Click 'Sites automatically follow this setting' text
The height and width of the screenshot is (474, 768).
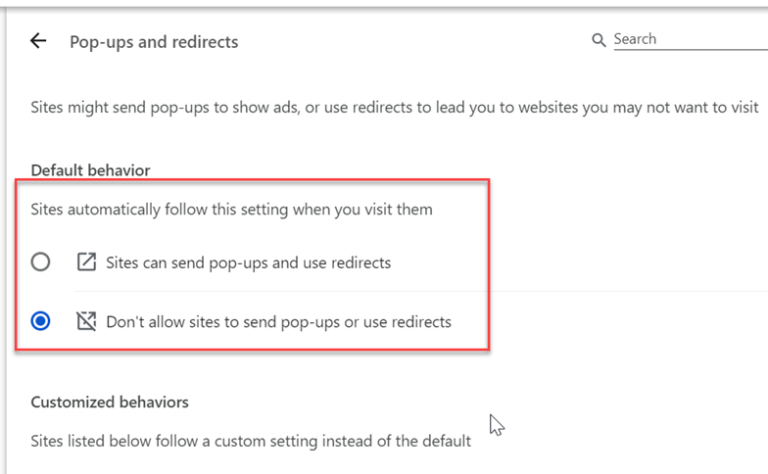tap(231, 210)
